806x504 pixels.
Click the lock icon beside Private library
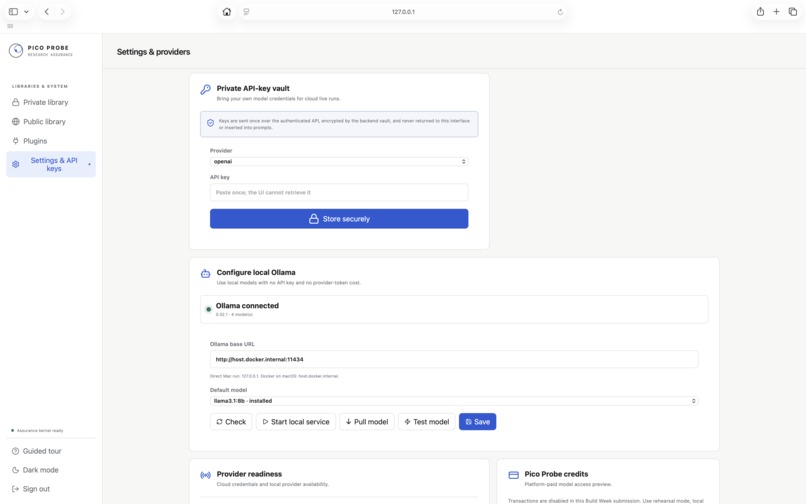pos(15,102)
